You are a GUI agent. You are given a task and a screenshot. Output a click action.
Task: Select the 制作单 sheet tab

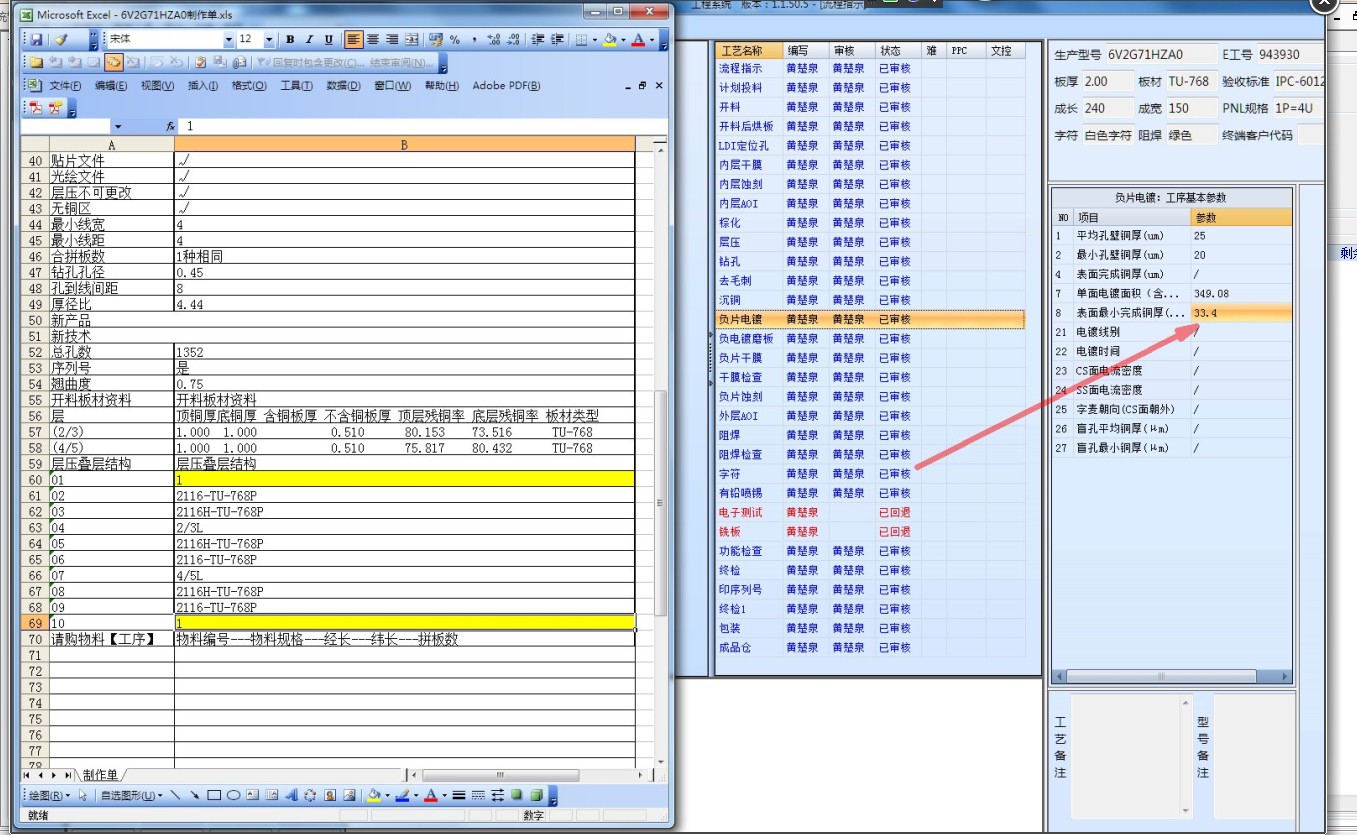point(100,775)
